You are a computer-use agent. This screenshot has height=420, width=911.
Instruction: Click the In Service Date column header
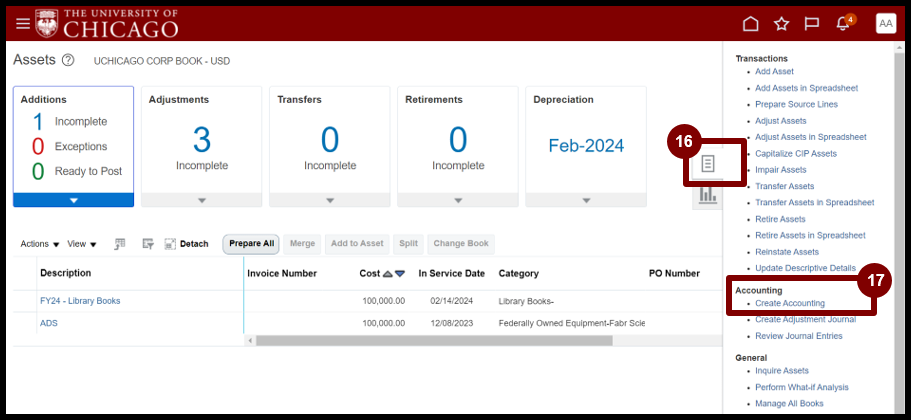point(451,273)
